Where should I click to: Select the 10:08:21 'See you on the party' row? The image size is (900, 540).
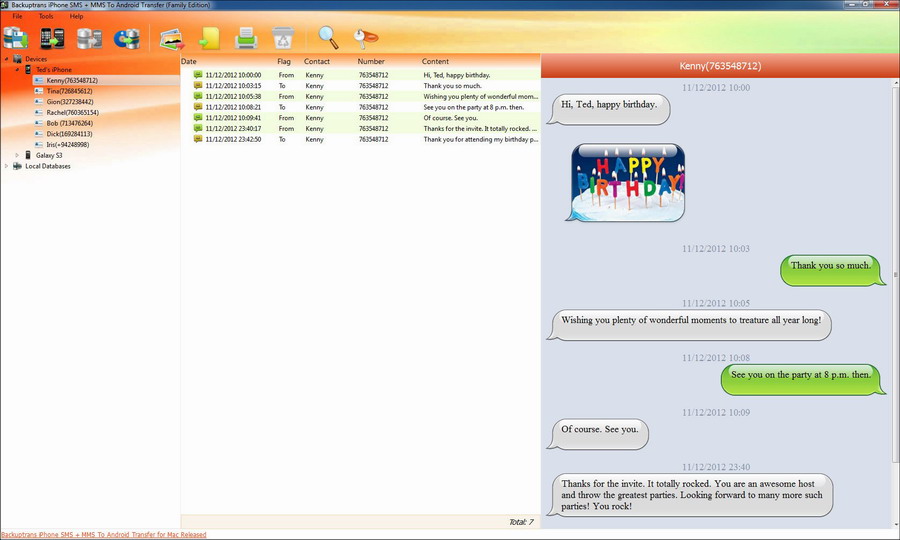click(x=360, y=107)
